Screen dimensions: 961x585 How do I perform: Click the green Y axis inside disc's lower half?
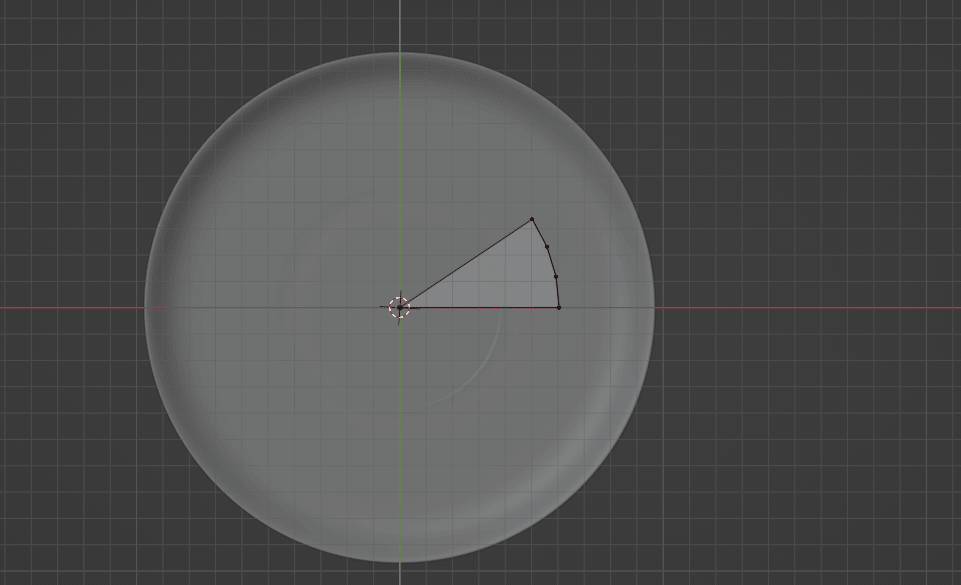click(401, 450)
